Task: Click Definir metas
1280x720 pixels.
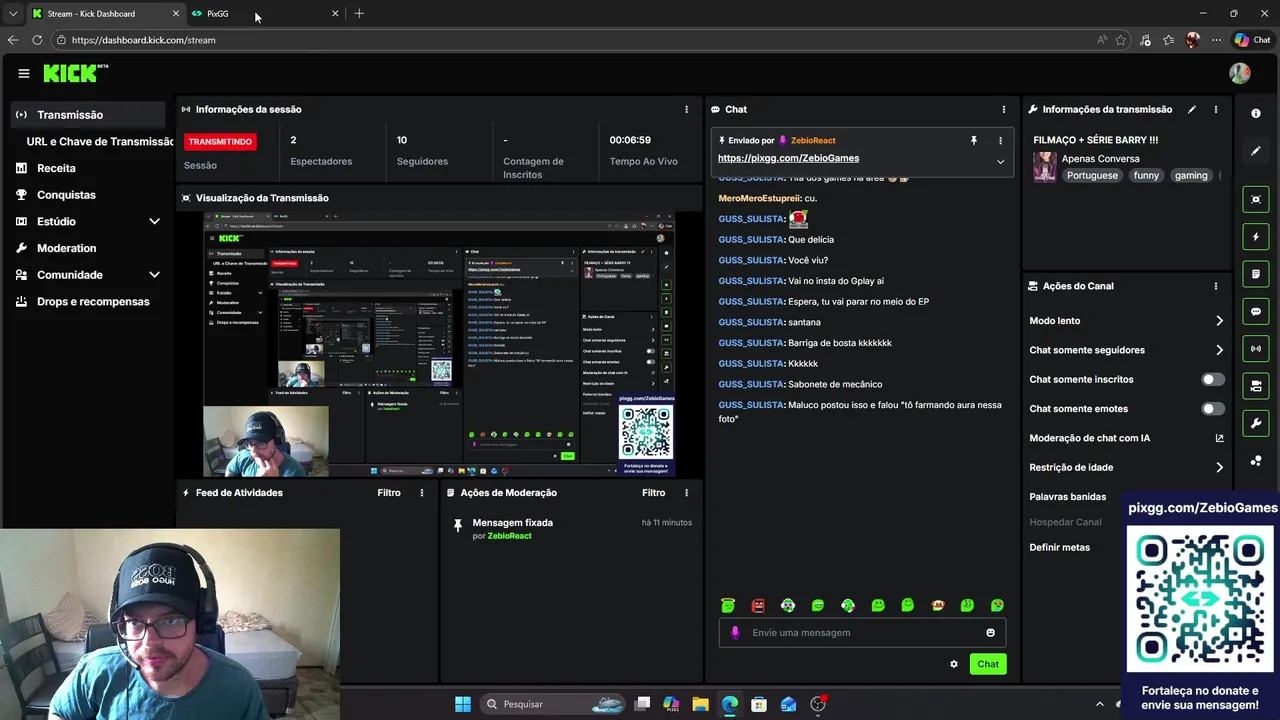Action: [1060, 548]
